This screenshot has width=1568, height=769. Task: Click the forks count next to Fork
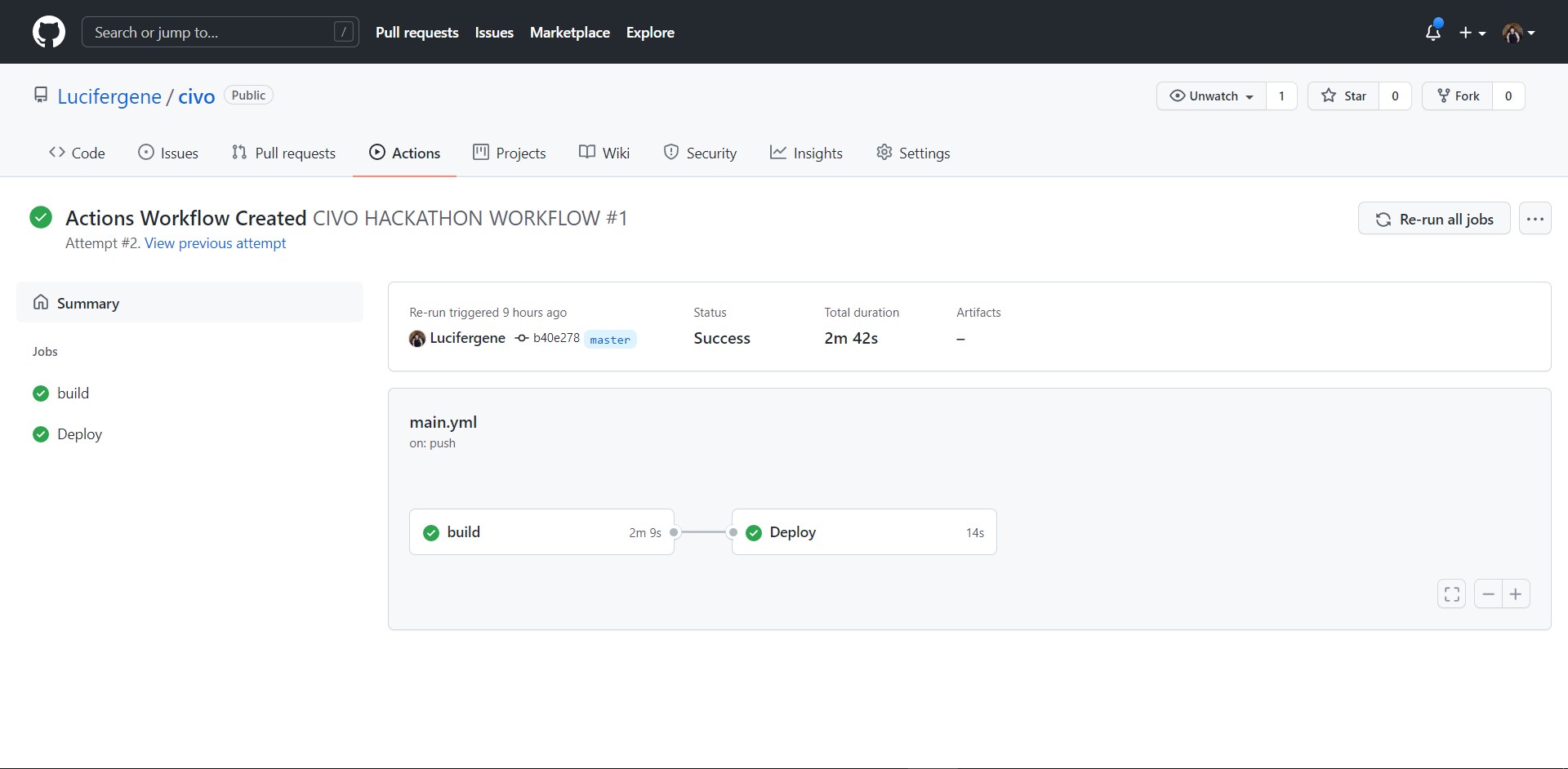[1508, 96]
